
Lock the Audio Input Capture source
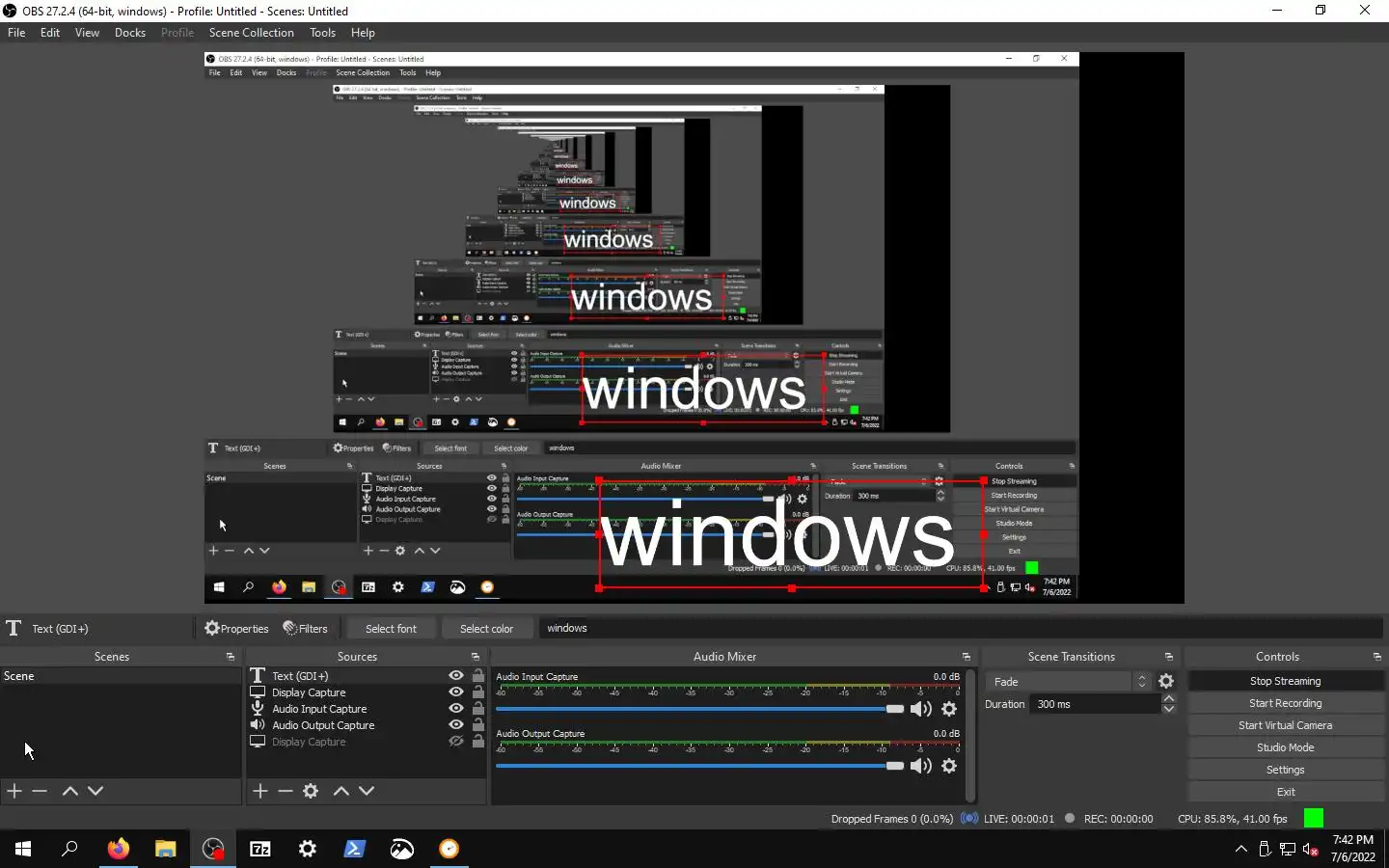478,709
